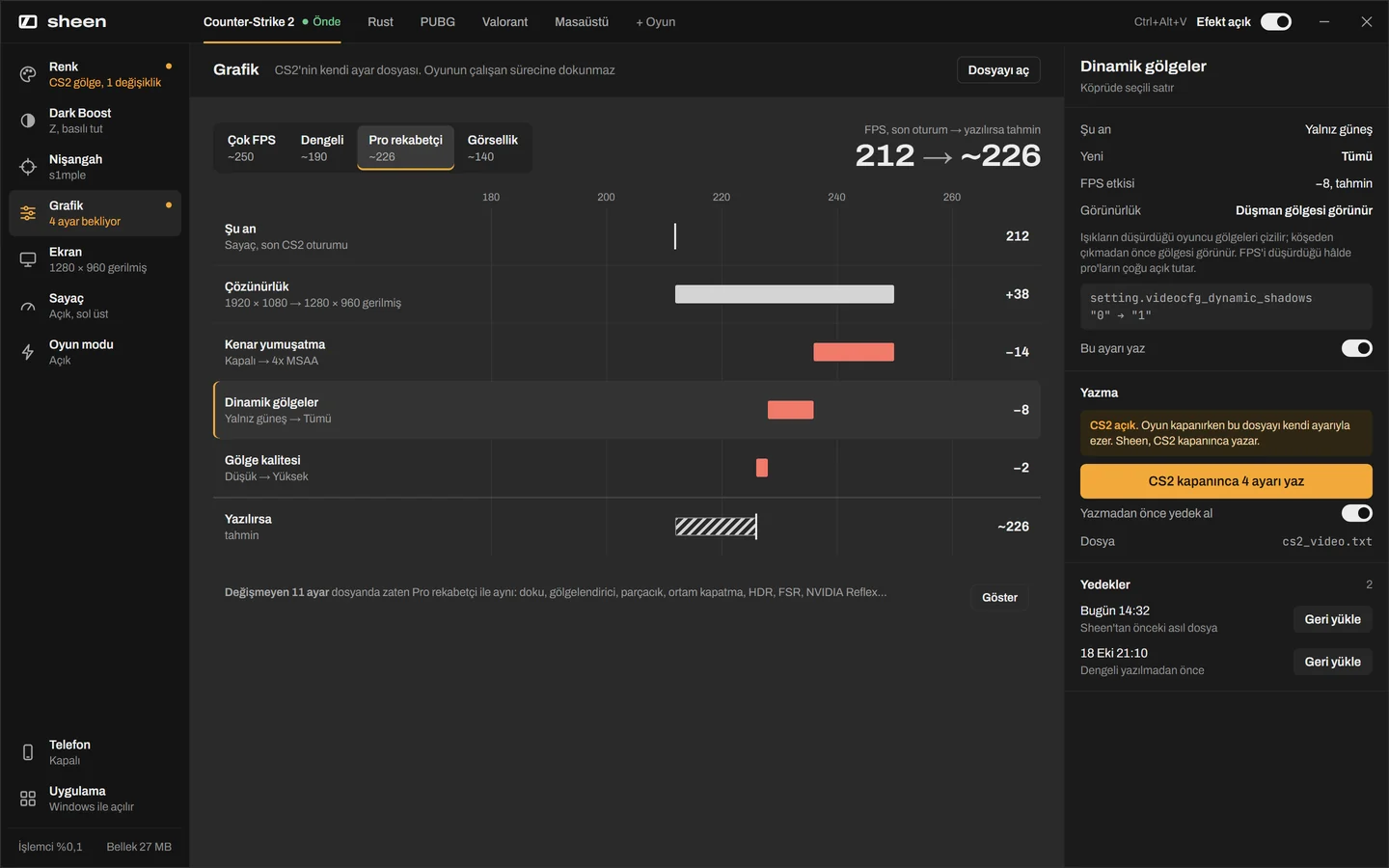Click the Grafik sliders icon
Screen dimensions: 1389x868
28,213
